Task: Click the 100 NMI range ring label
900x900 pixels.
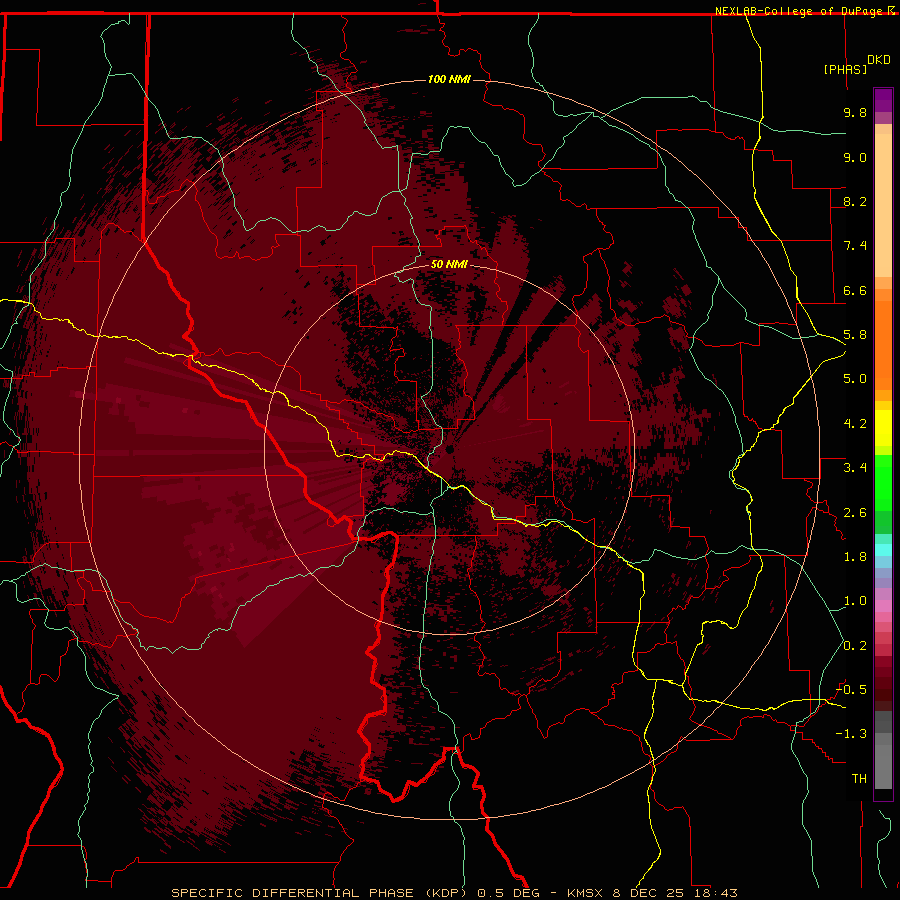Action: pyautogui.click(x=449, y=79)
